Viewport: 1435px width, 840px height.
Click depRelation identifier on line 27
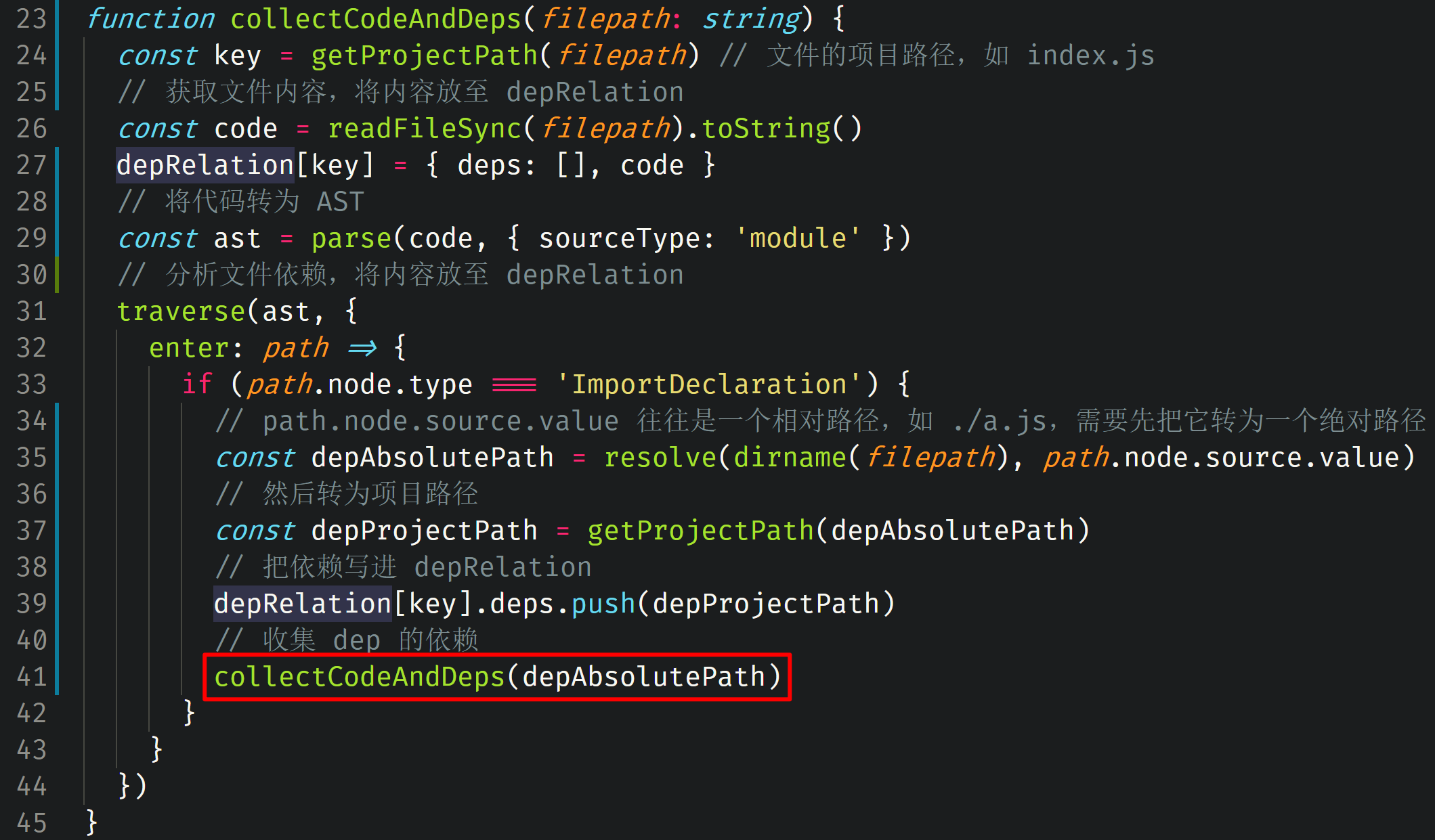tap(205, 165)
